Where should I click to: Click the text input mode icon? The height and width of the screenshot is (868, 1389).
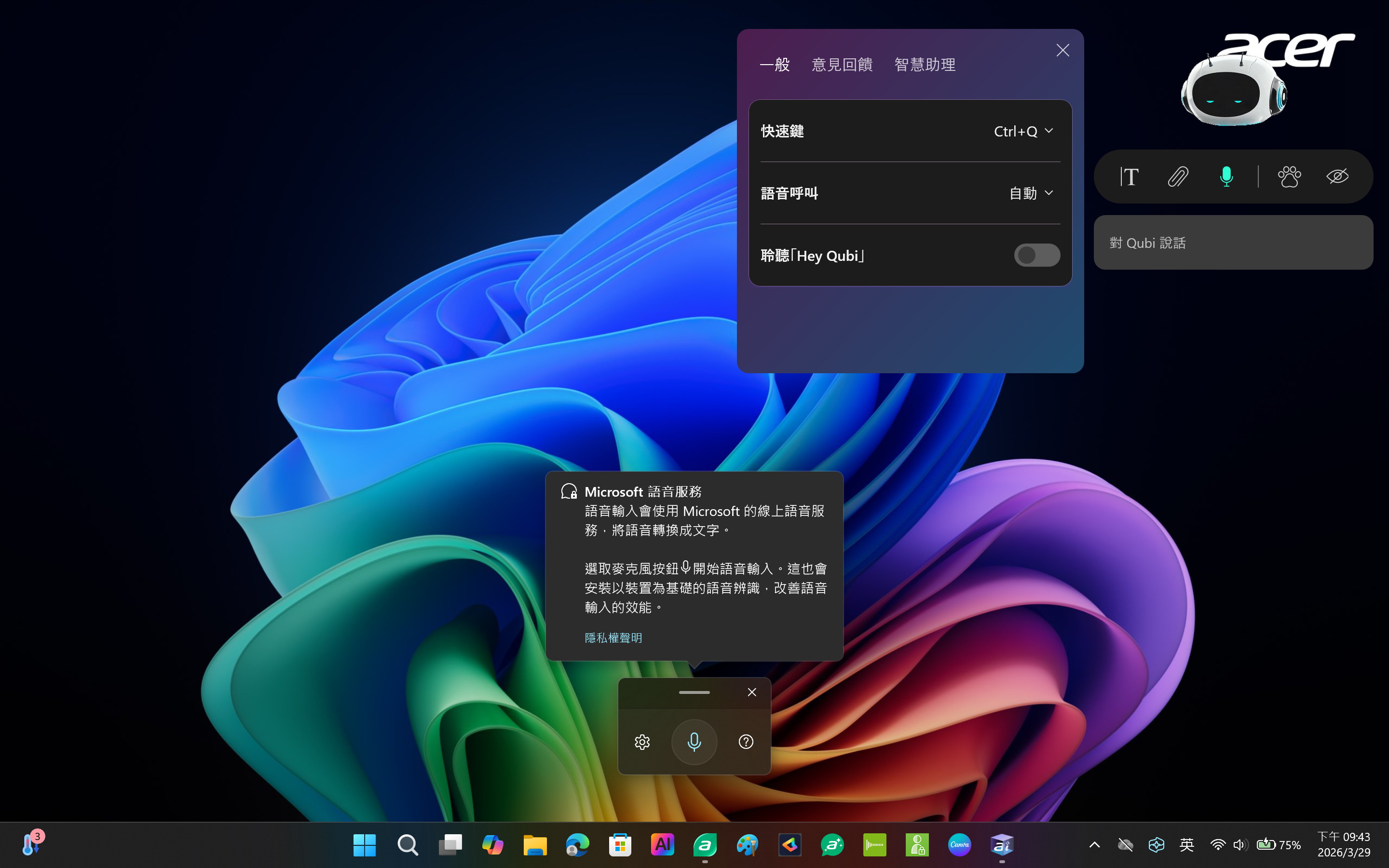pos(1129,176)
